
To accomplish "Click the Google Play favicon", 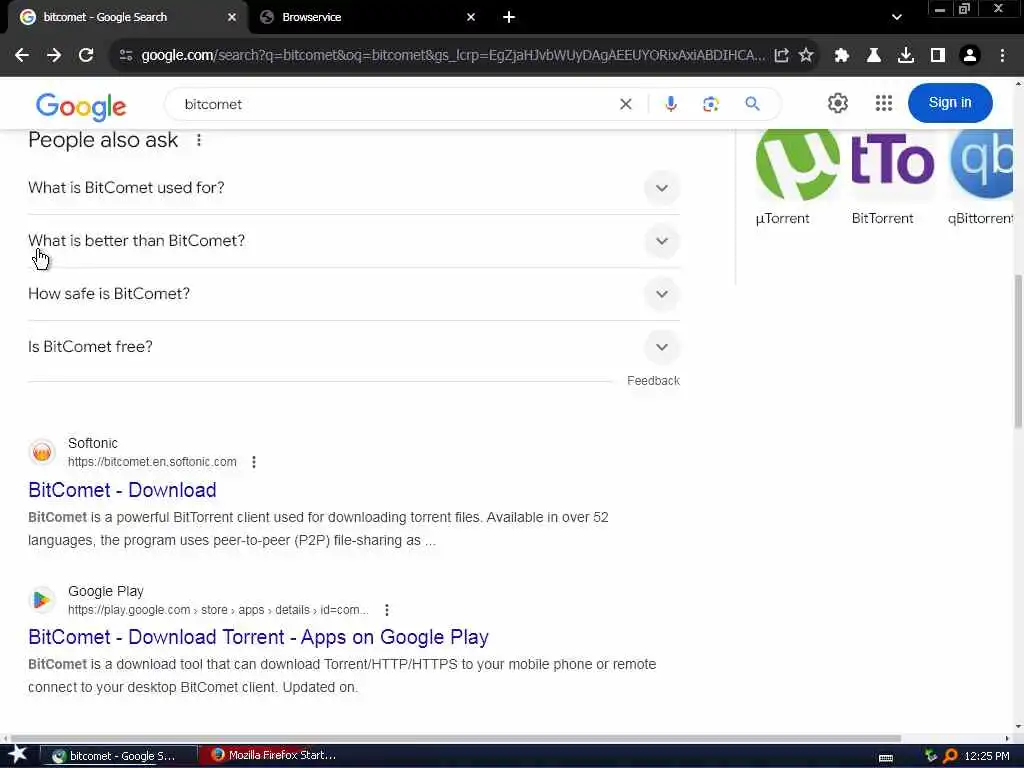I will 42,600.
